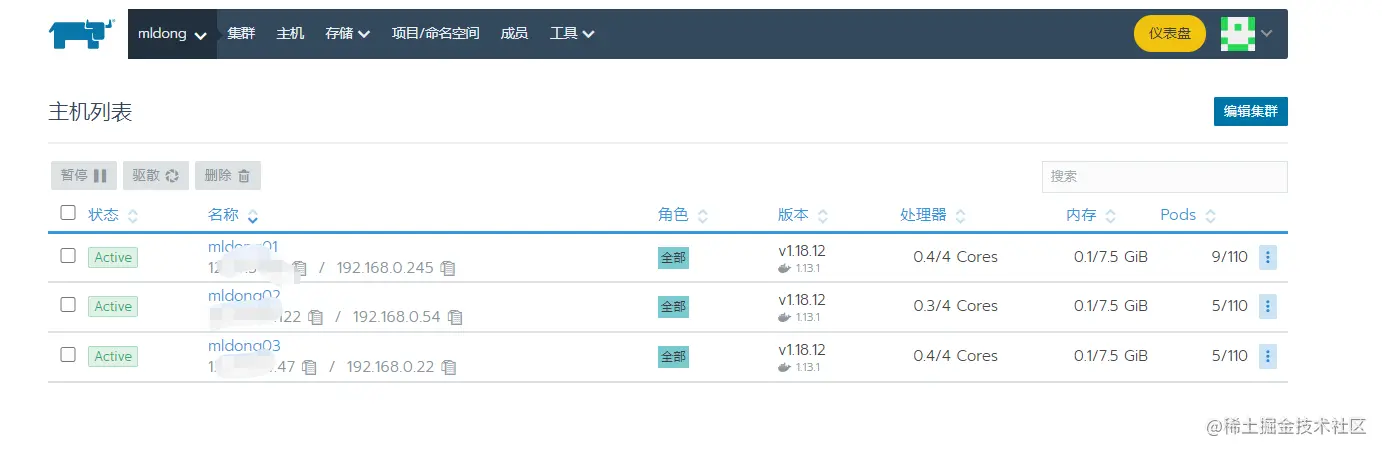Sort hosts by 处理器 column

(933, 215)
